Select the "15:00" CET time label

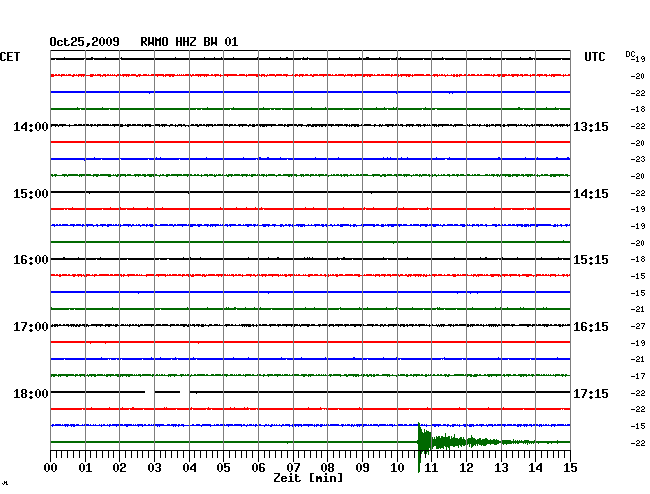pos(31,194)
